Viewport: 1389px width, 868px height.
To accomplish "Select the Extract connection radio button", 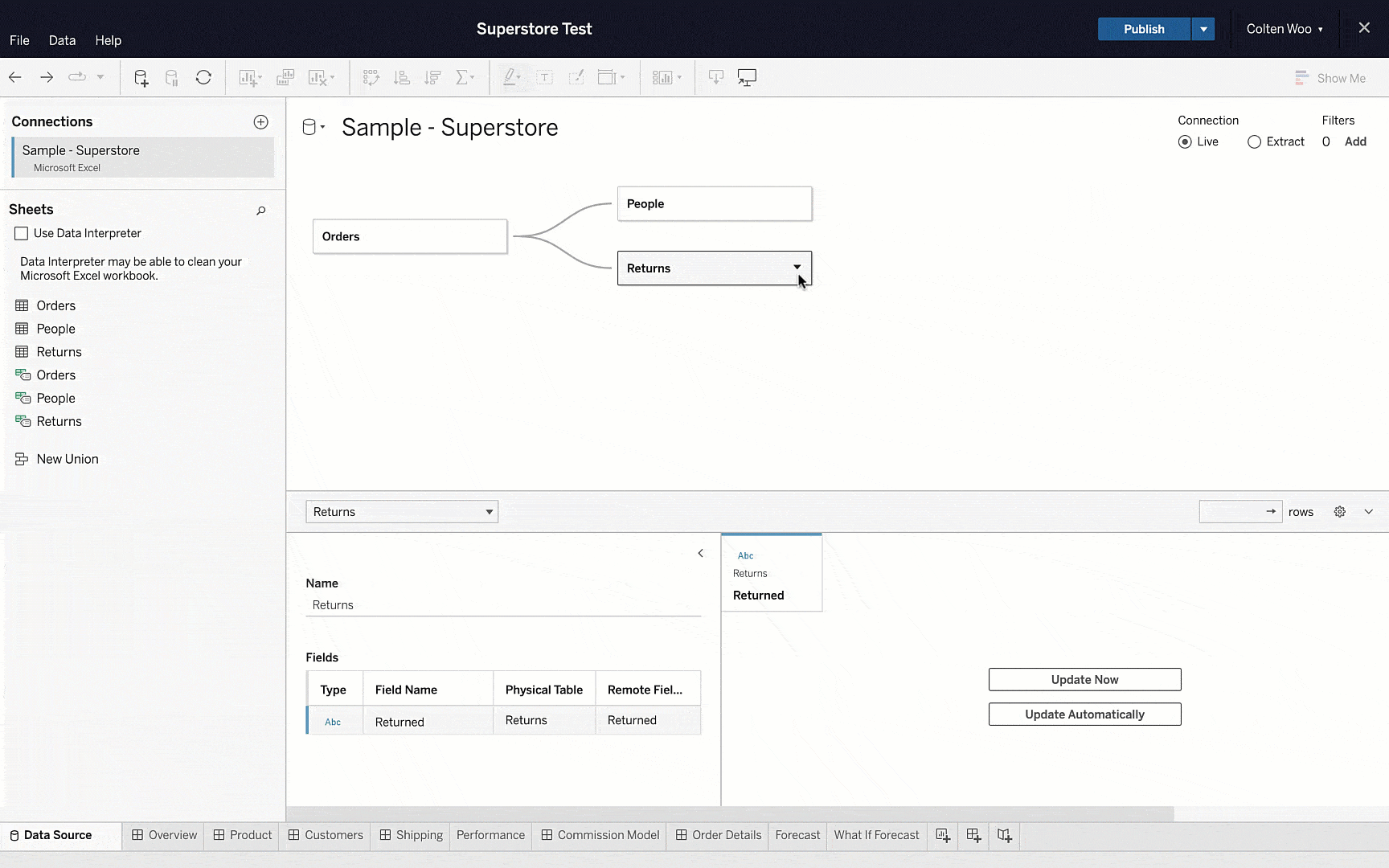I will (x=1254, y=141).
